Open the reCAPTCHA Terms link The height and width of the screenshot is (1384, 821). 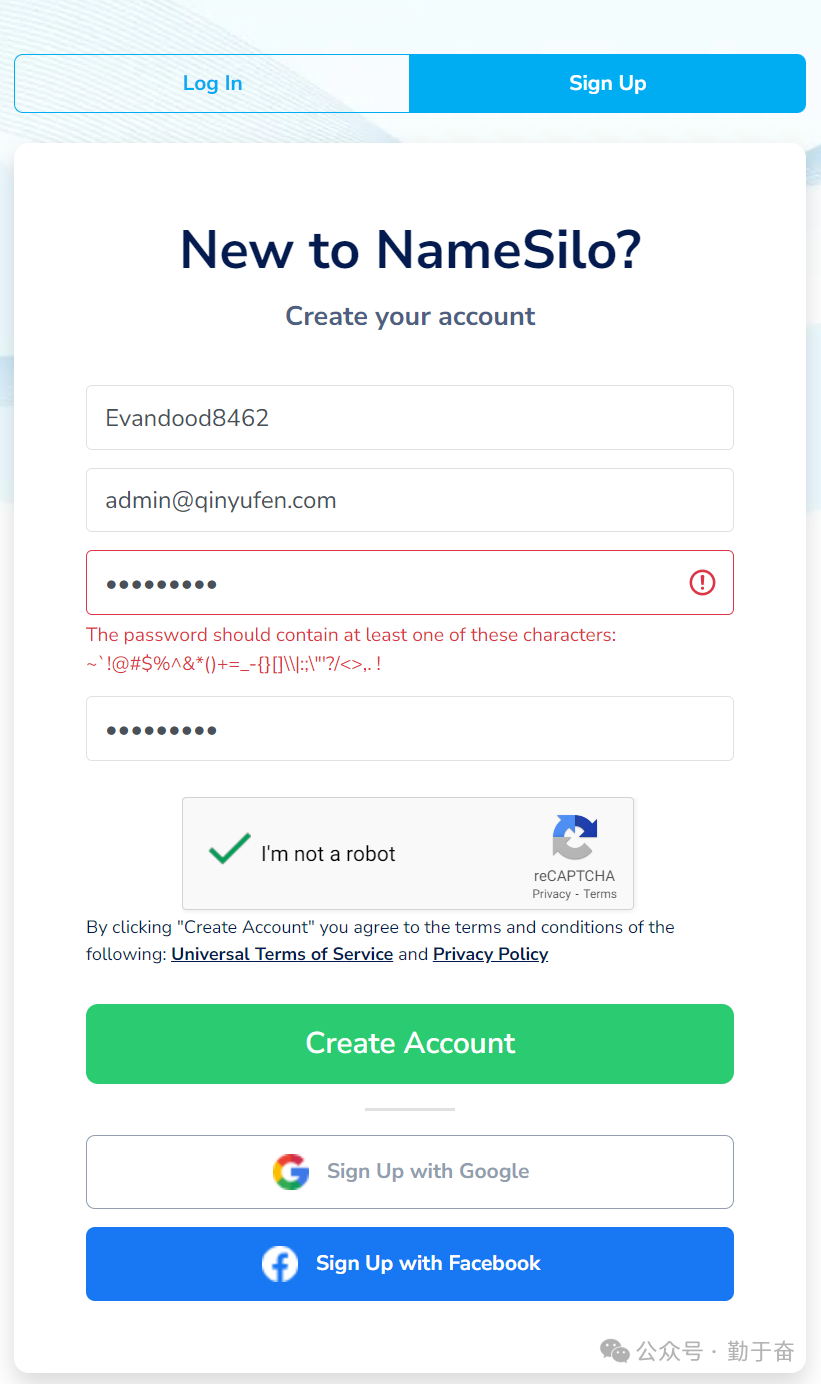[x=600, y=894]
